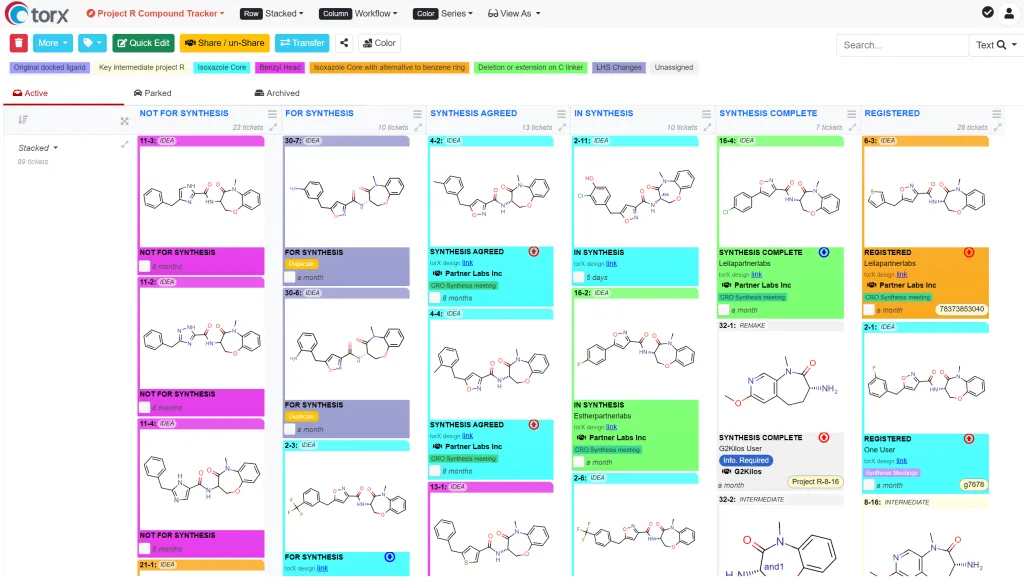Viewport: 1024px width, 581px height.
Task: Tick checkbox on card 30-6
Action: 289,429
